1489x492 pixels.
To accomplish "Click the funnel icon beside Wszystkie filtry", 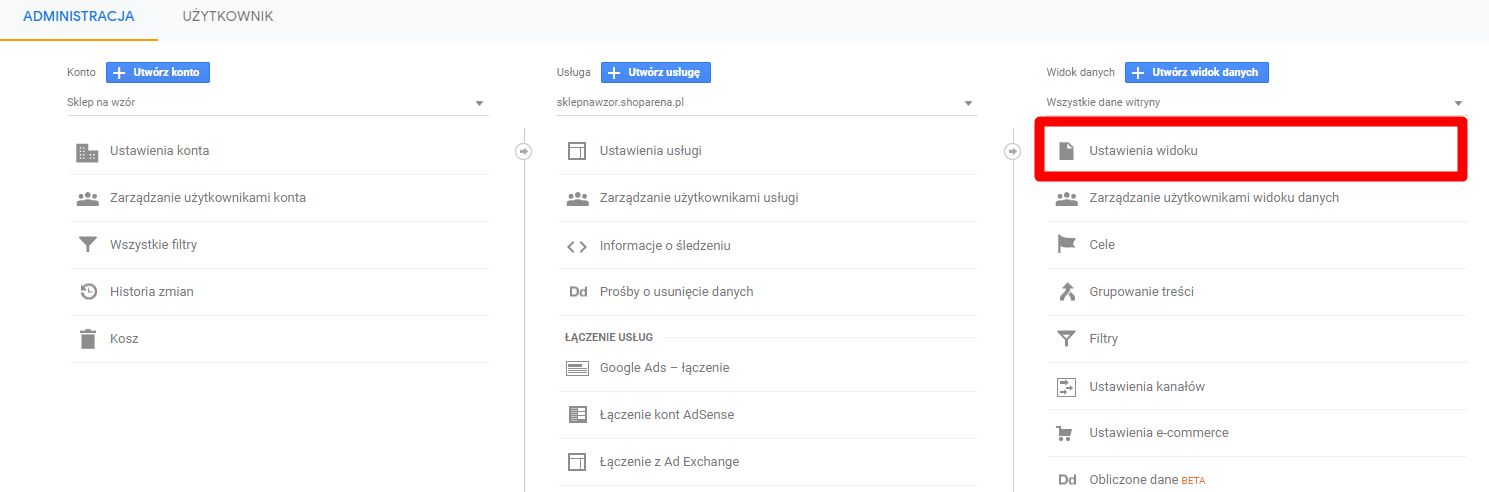I will coord(88,245).
